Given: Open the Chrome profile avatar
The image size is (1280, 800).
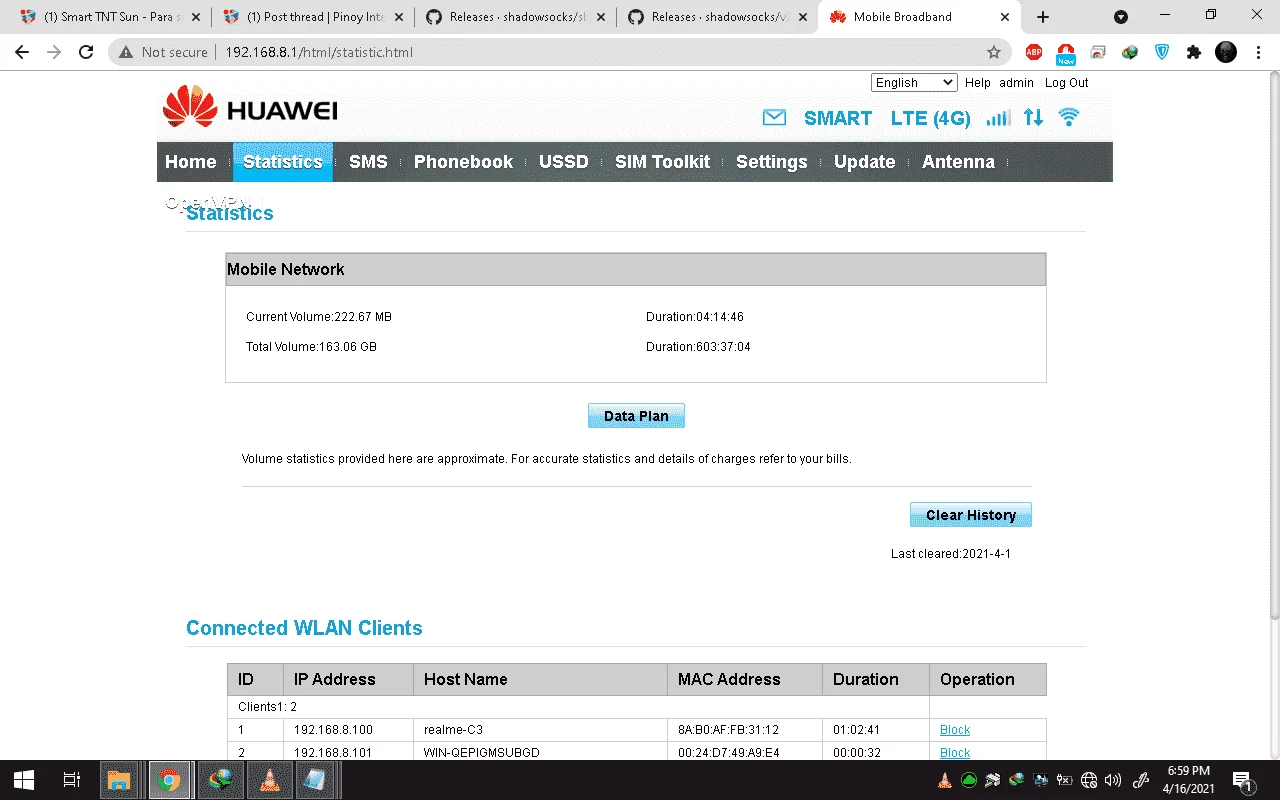Looking at the screenshot, I should [1226, 52].
